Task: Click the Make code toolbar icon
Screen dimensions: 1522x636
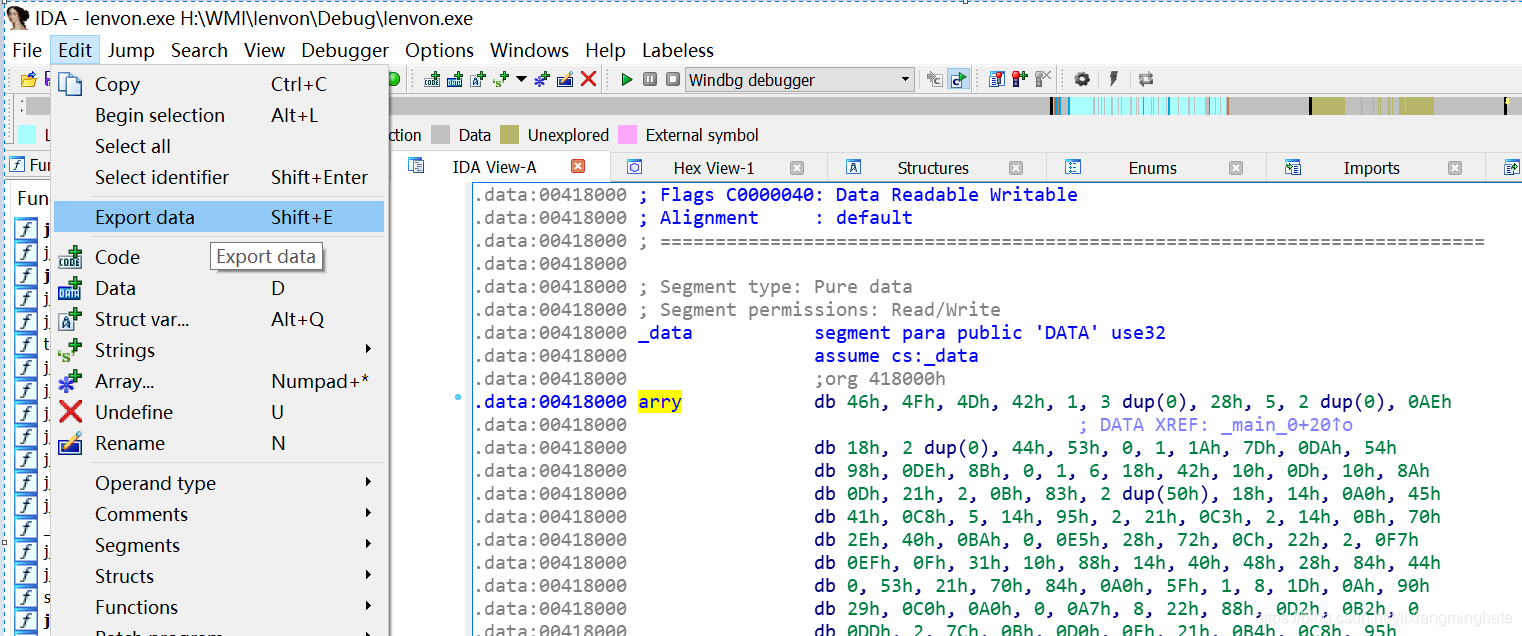Action: click(x=432, y=79)
